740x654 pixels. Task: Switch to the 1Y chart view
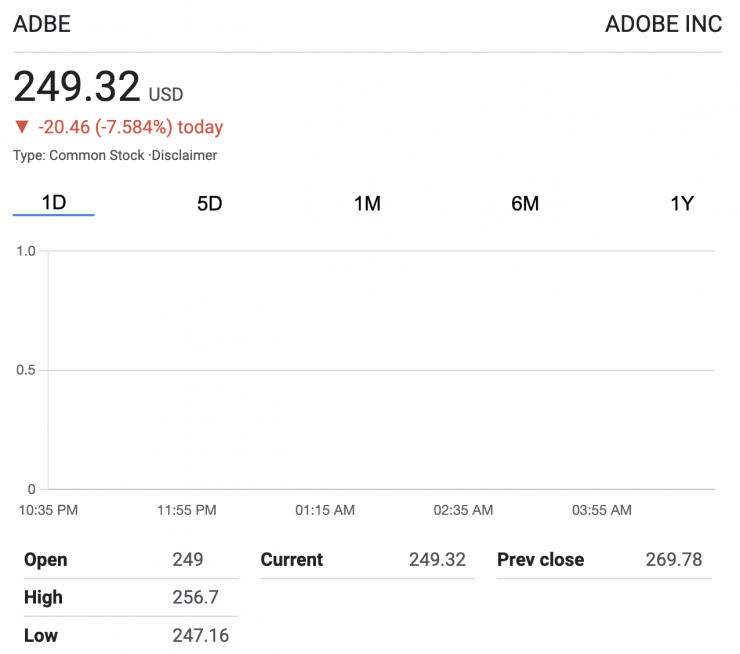[x=681, y=203]
